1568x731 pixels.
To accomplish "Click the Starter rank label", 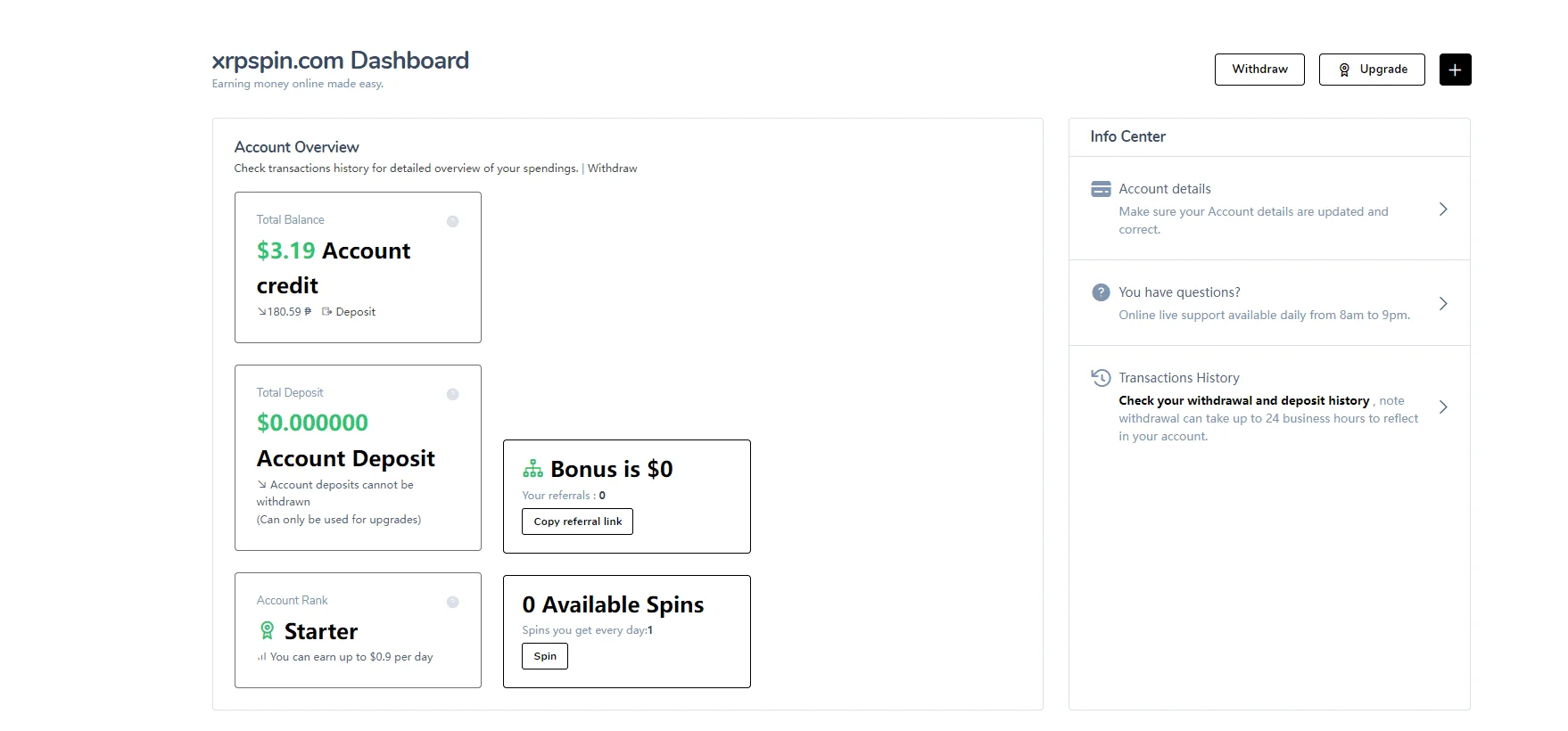I will [x=320, y=631].
